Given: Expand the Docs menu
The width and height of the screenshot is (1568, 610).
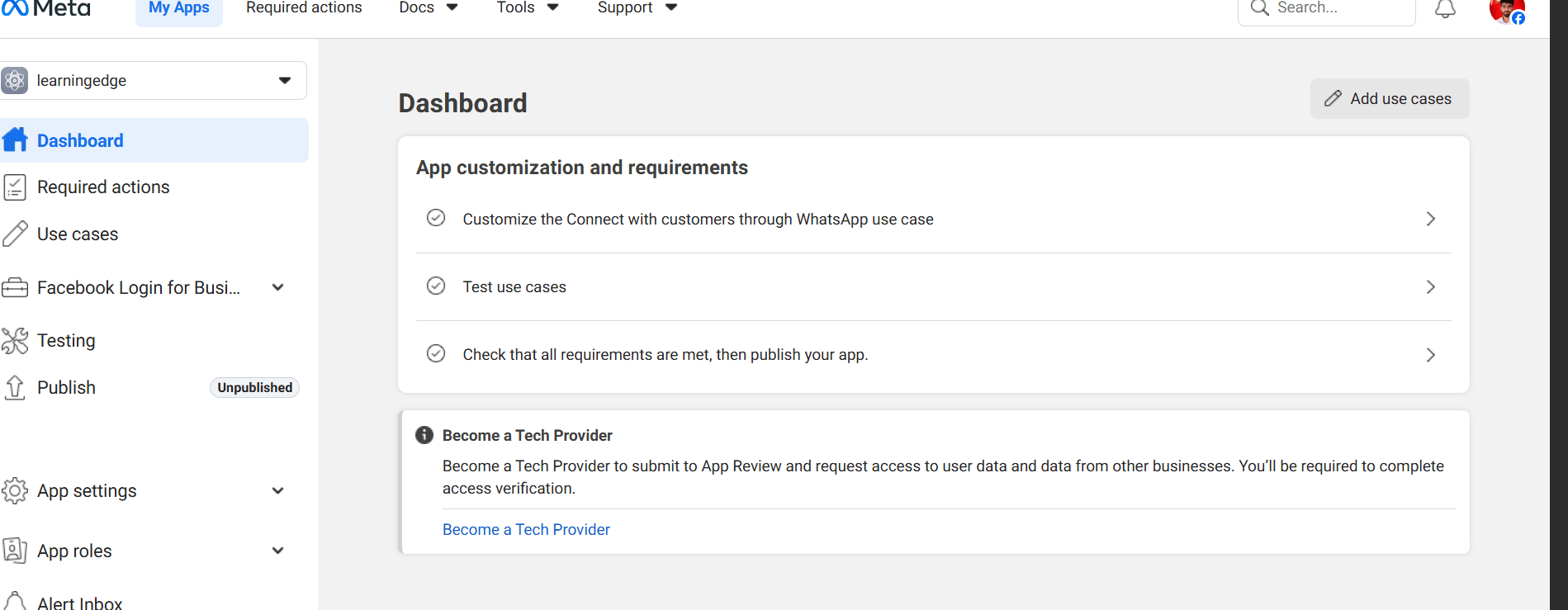Looking at the screenshot, I should click(x=429, y=8).
